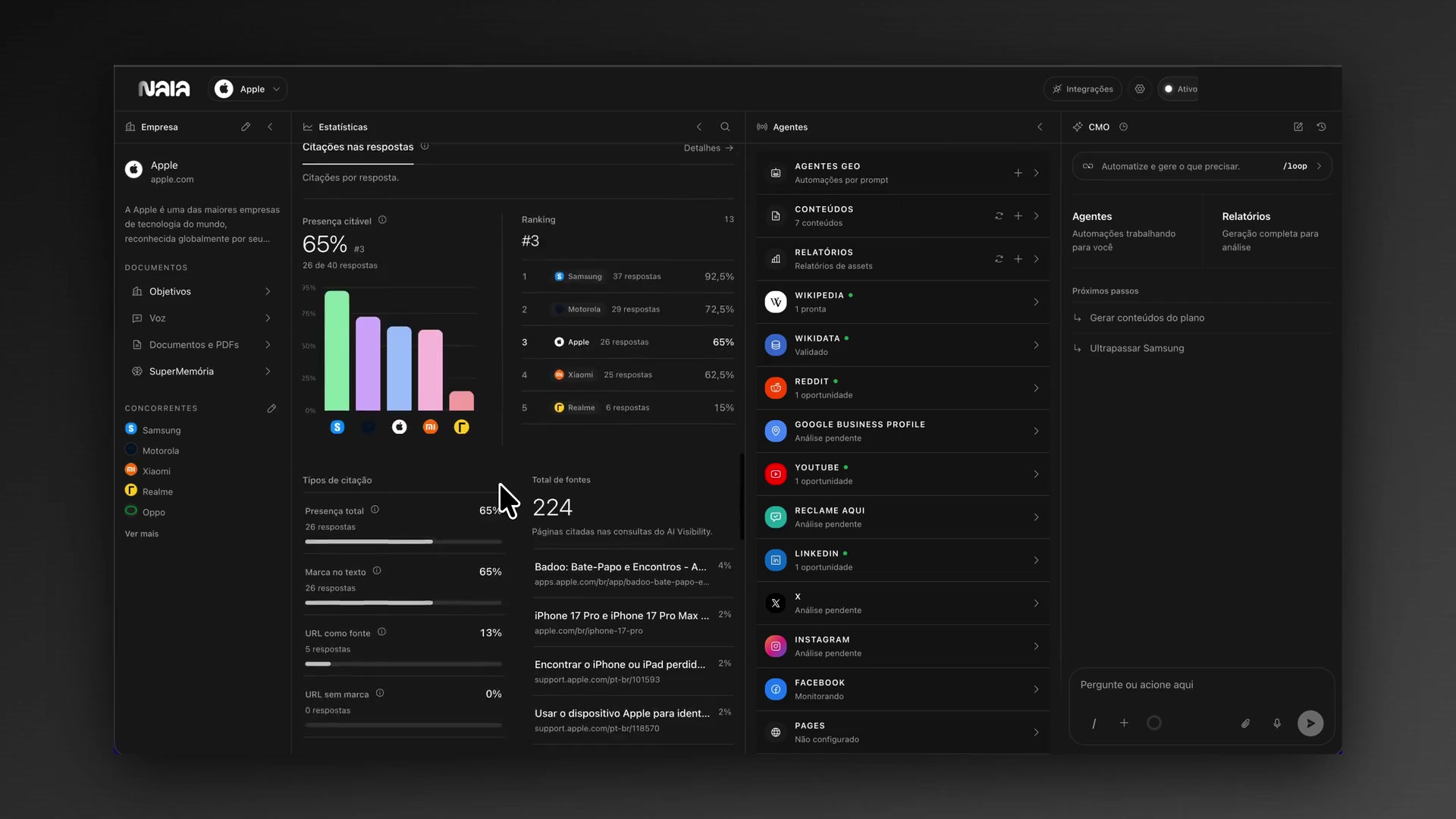The image size is (1456, 819).
Task: Open the Detalhes link
Action: click(x=708, y=148)
